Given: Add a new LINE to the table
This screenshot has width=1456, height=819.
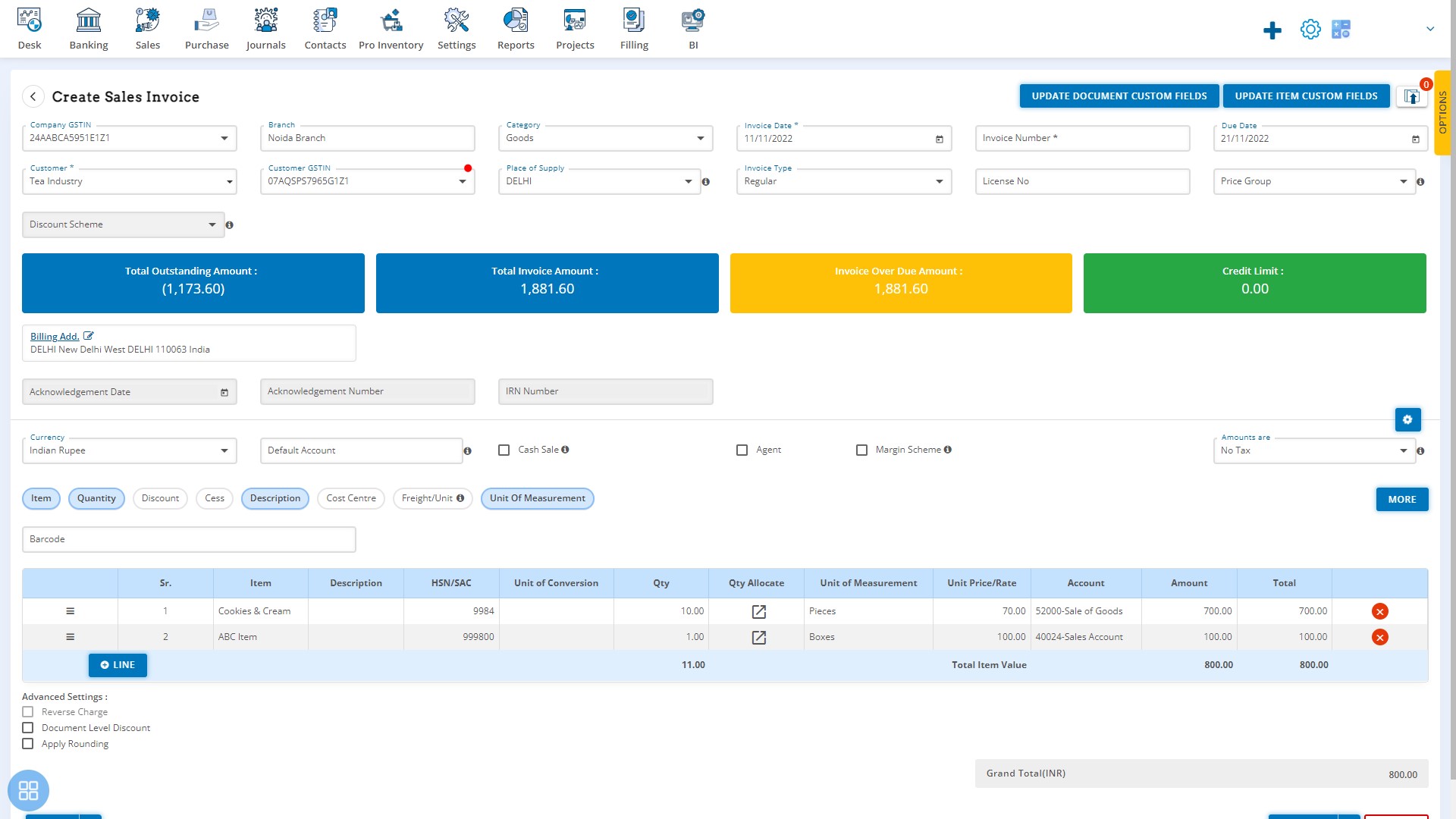Looking at the screenshot, I should (x=118, y=665).
